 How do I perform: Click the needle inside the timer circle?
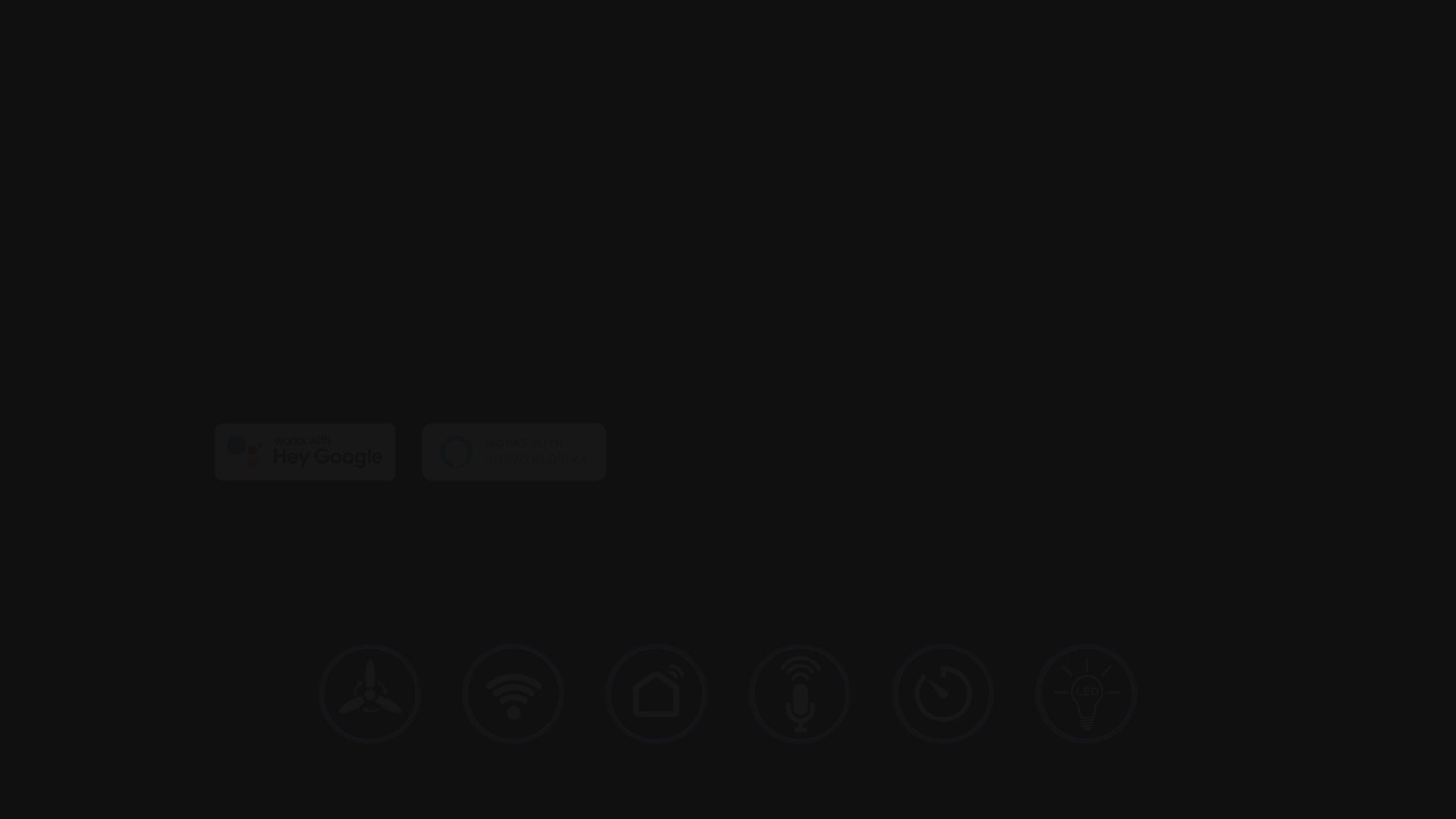(939, 689)
